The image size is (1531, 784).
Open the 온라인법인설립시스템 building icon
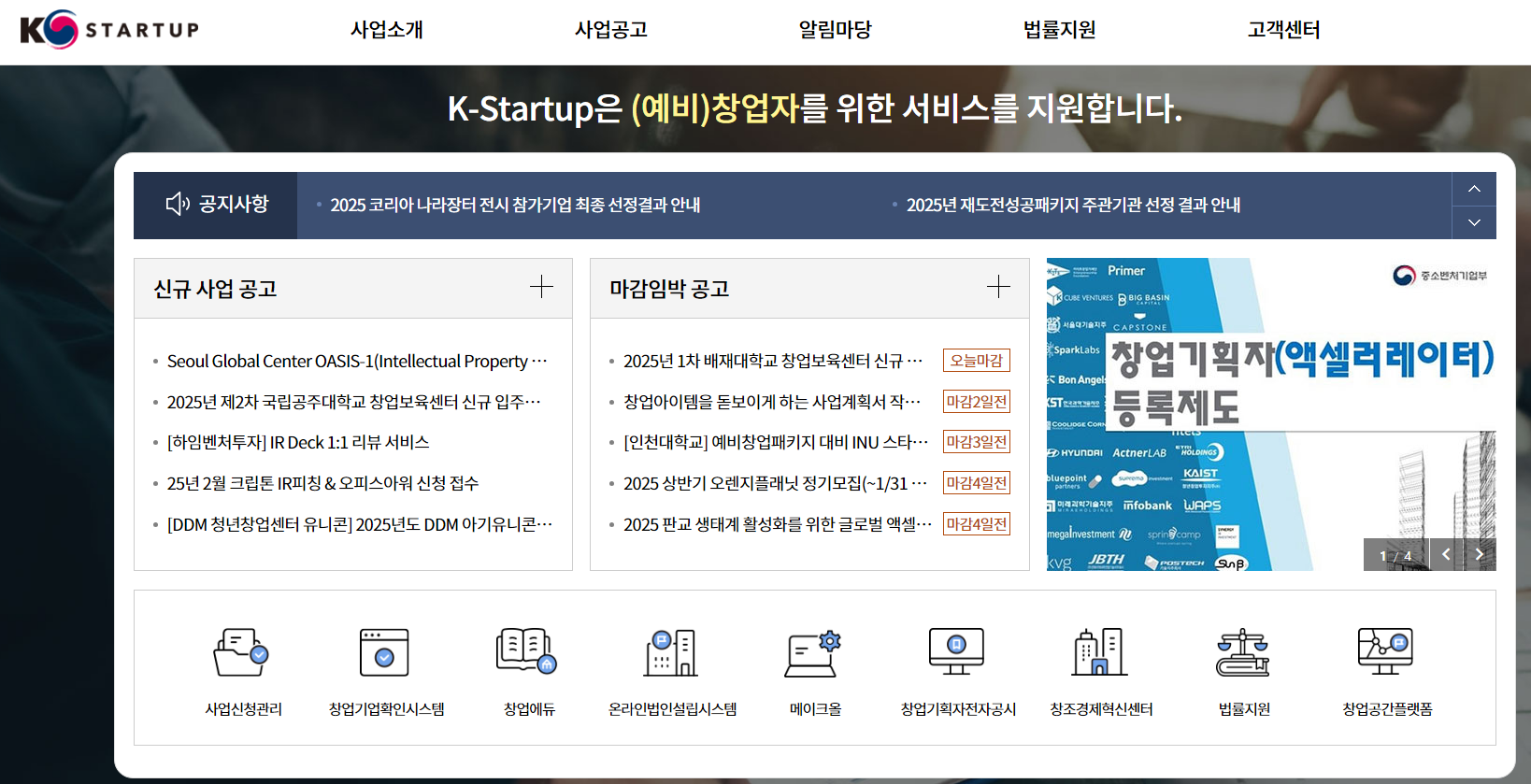tap(671, 652)
